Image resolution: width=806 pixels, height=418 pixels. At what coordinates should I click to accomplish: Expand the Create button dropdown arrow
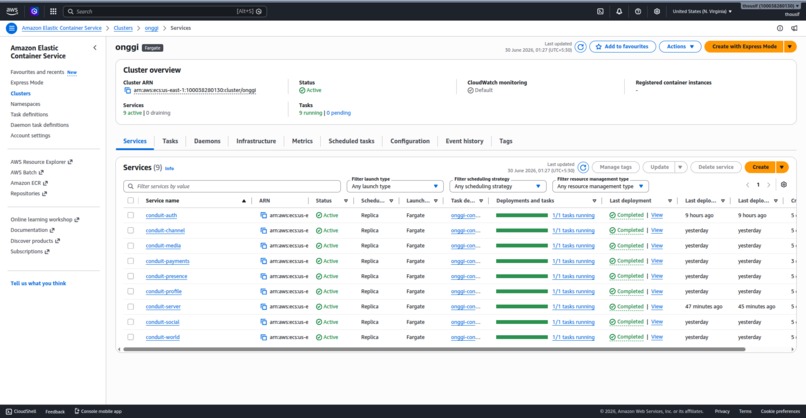point(782,167)
